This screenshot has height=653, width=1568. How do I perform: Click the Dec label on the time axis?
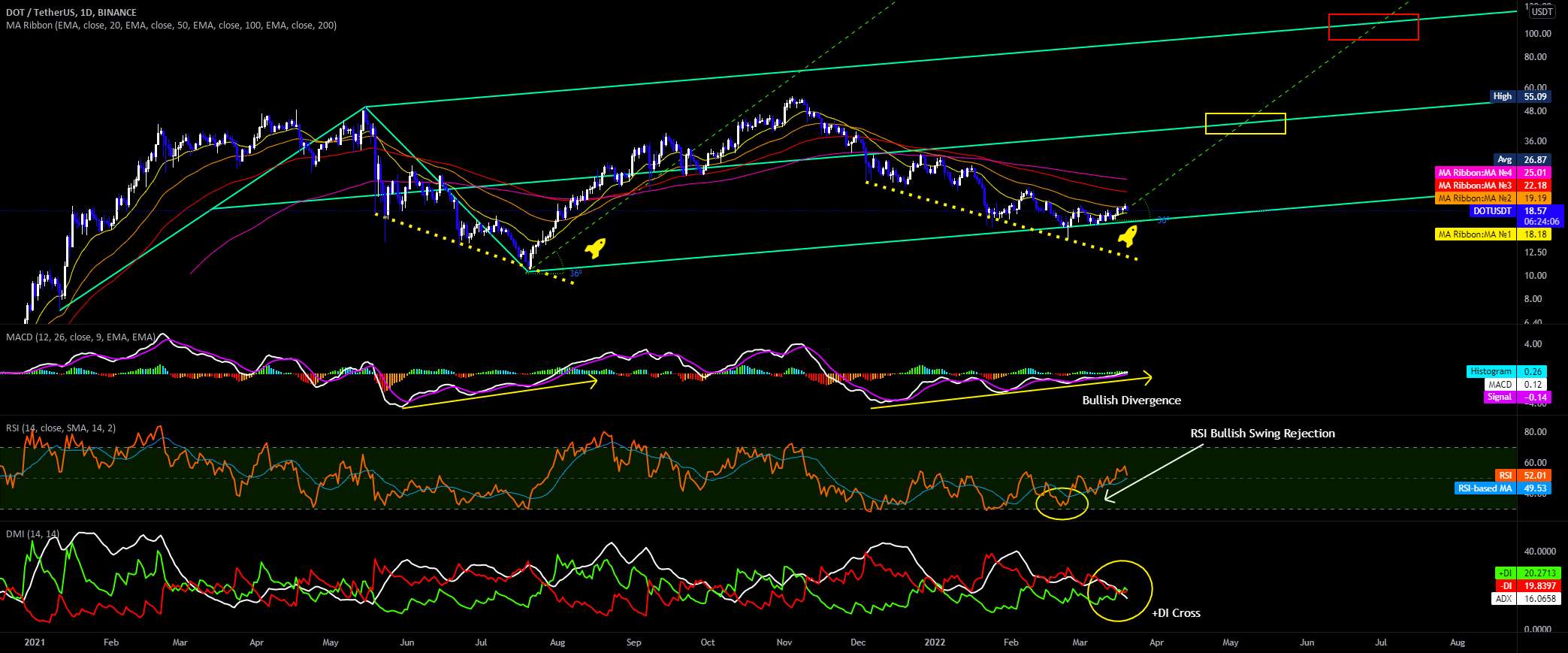[858, 642]
